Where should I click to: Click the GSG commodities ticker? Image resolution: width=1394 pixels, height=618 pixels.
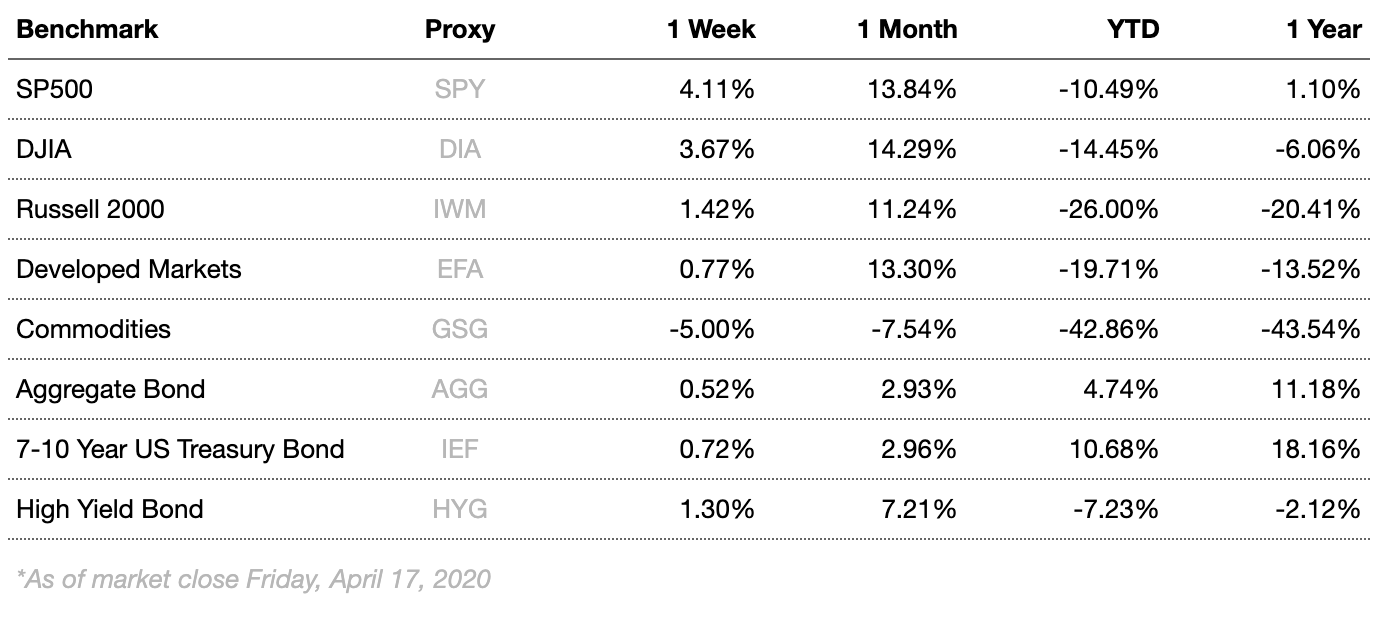coord(459,329)
